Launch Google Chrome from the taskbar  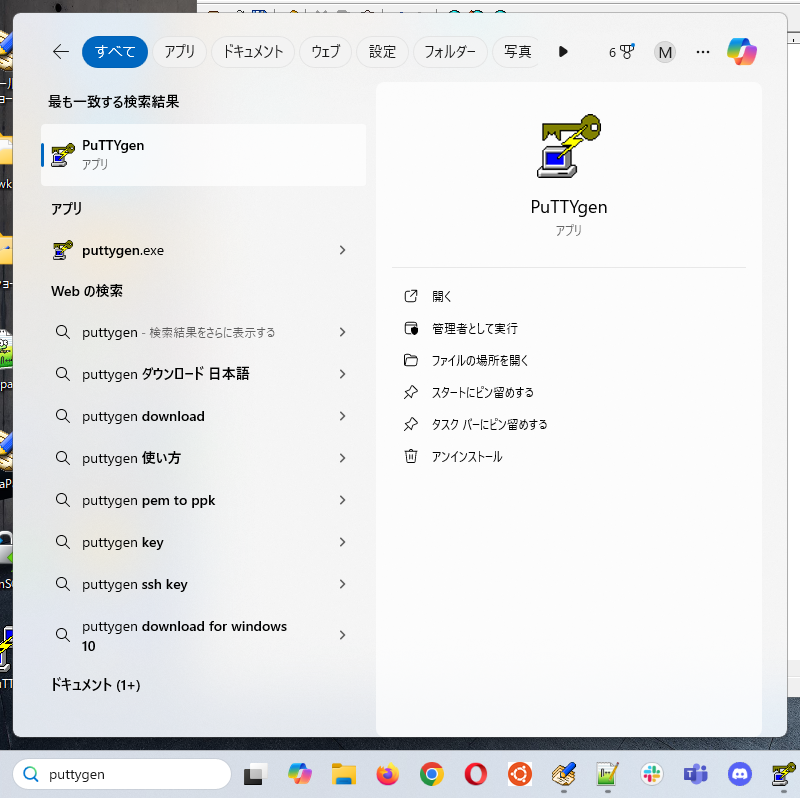coord(432,775)
